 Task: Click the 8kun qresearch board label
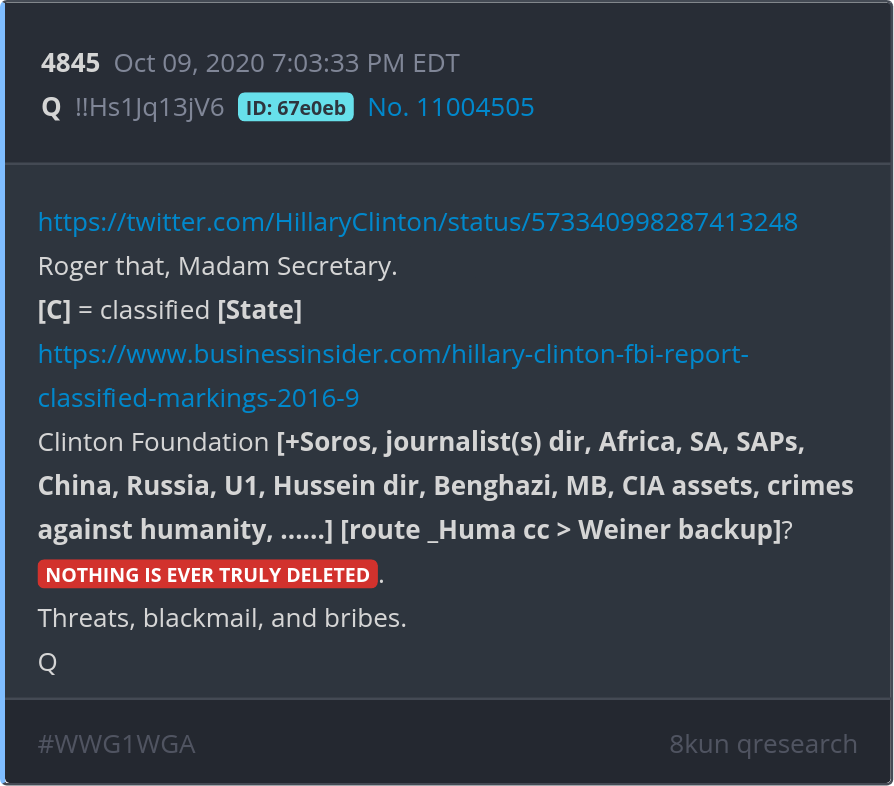[x=763, y=744]
